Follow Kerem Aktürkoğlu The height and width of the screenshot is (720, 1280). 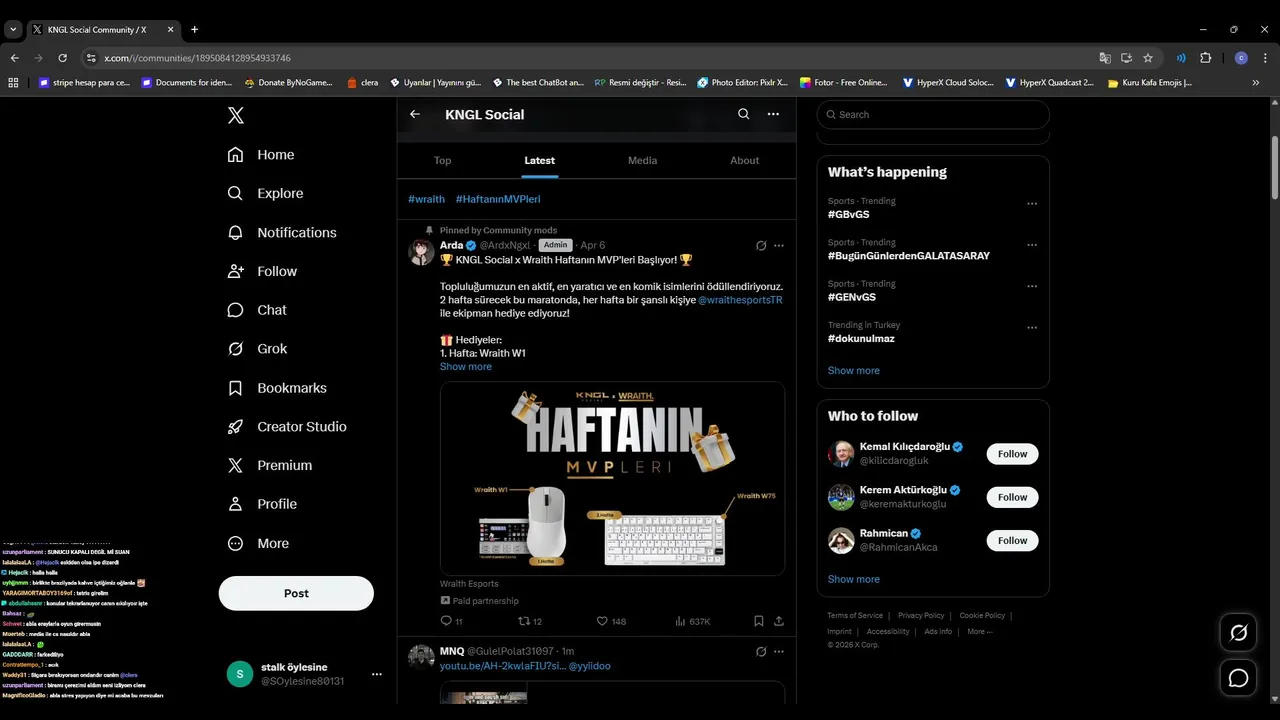tap(1012, 497)
